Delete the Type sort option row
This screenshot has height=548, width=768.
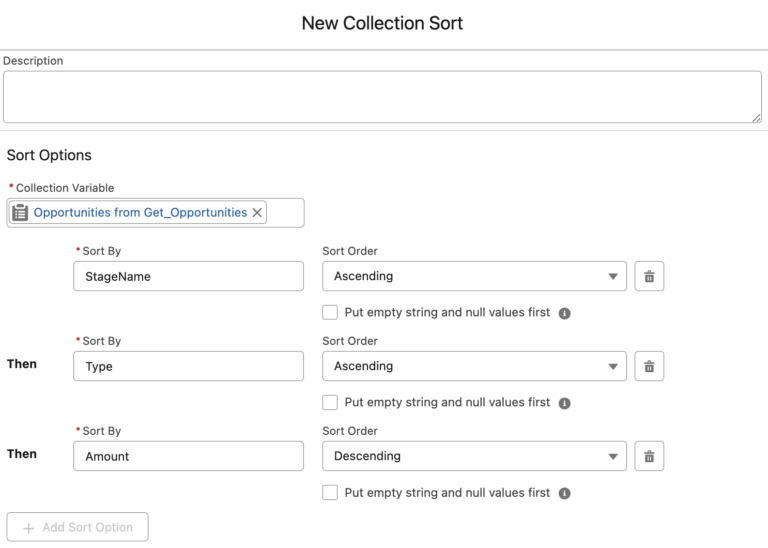point(649,366)
